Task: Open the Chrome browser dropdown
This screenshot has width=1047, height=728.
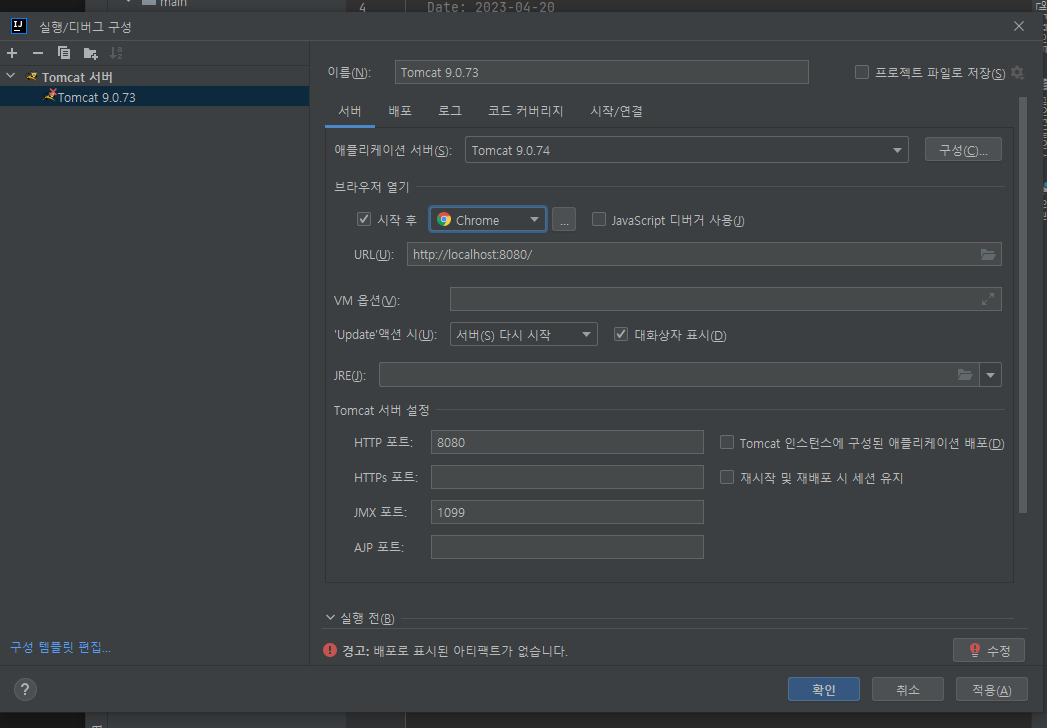Action: click(488, 220)
